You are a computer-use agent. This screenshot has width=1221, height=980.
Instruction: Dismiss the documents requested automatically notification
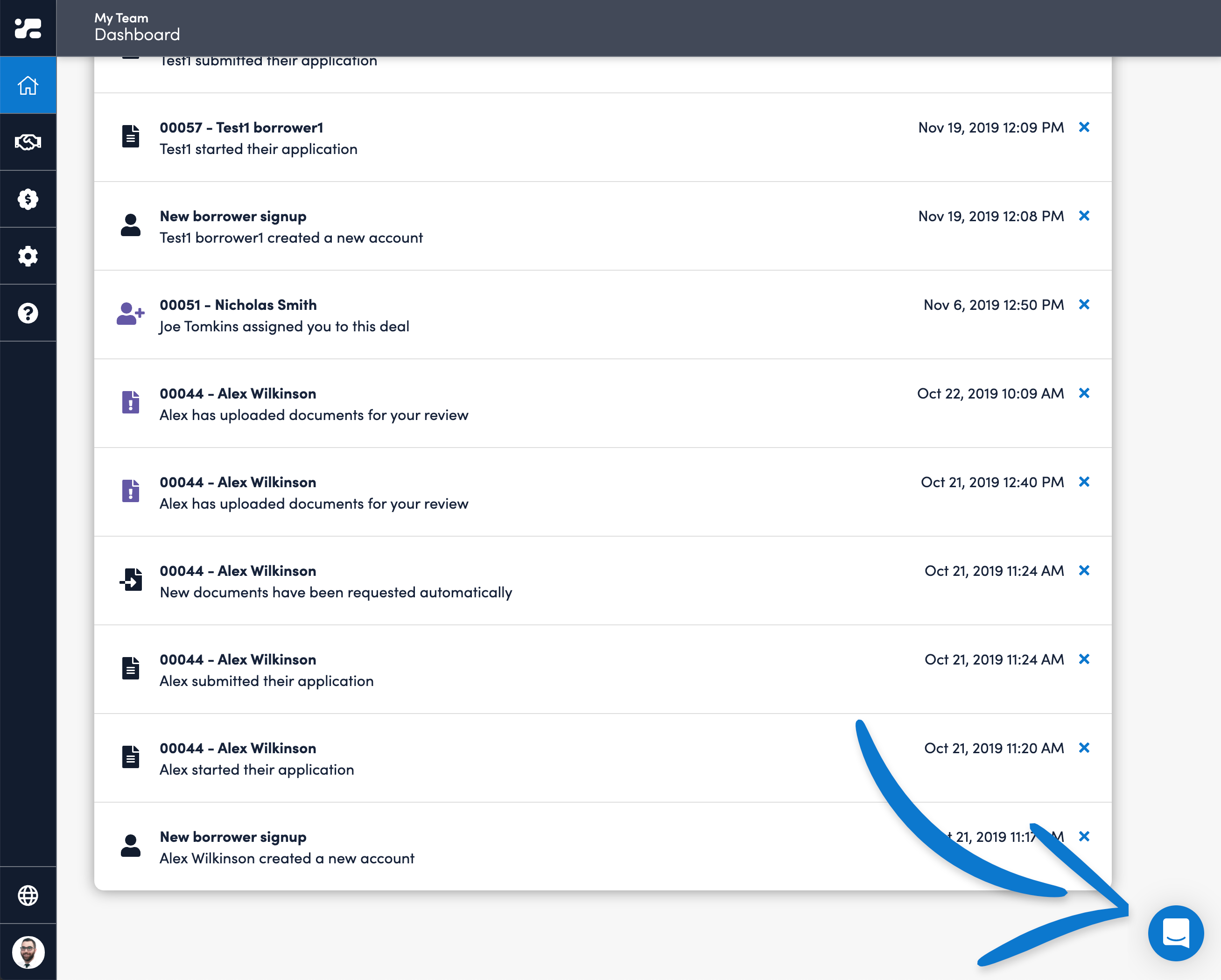point(1084,570)
